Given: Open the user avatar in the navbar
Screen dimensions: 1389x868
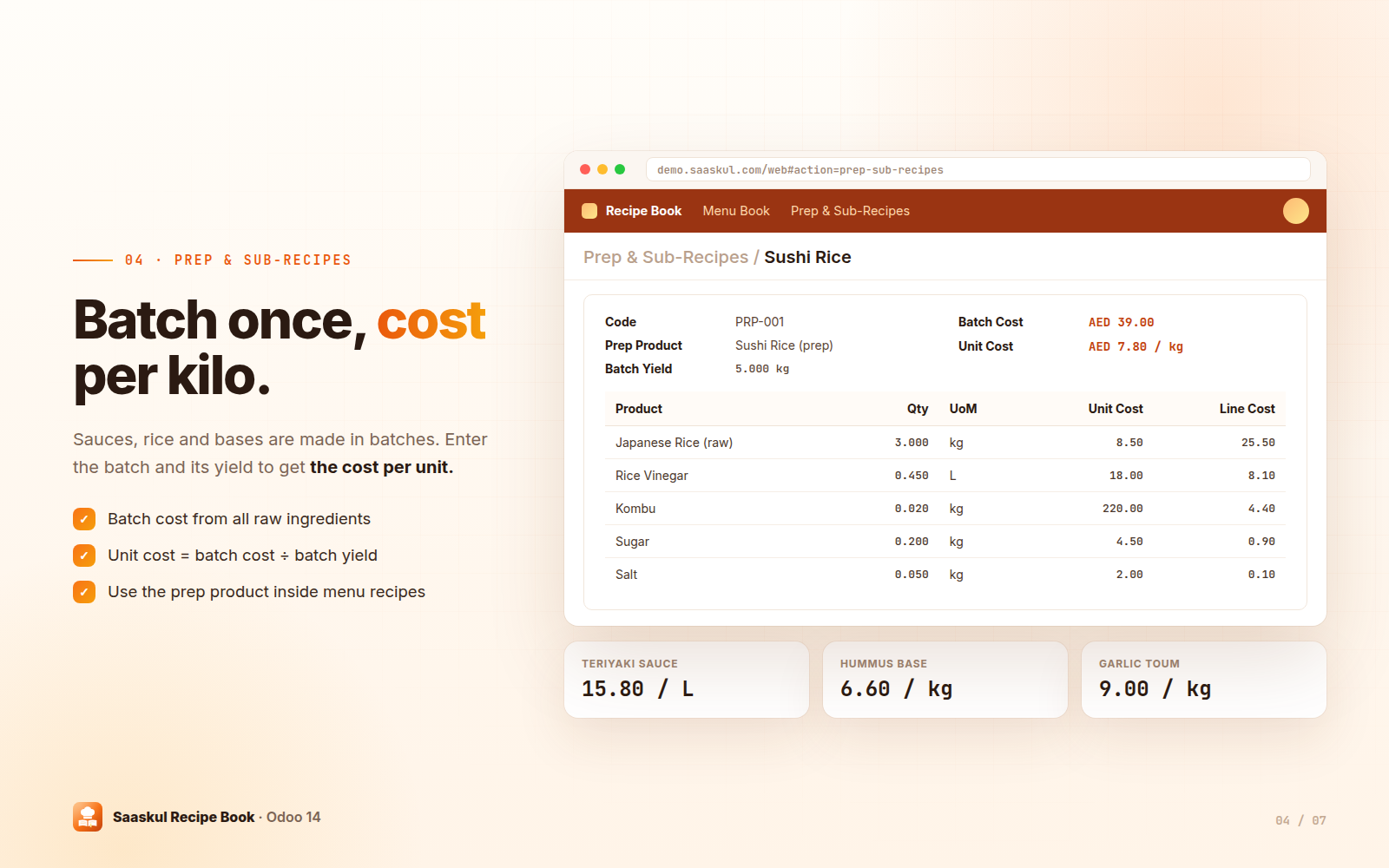Looking at the screenshot, I should [1296, 211].
